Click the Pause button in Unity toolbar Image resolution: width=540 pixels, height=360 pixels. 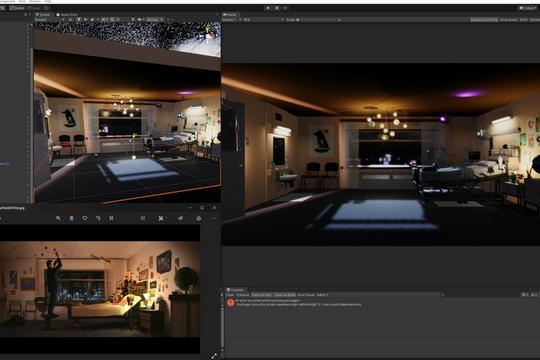click(x=277, y=8)
